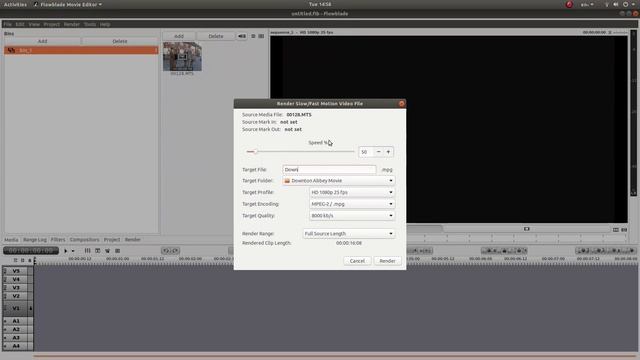
Task: Switch to the Media tab
Action: (x=11, y=240)
